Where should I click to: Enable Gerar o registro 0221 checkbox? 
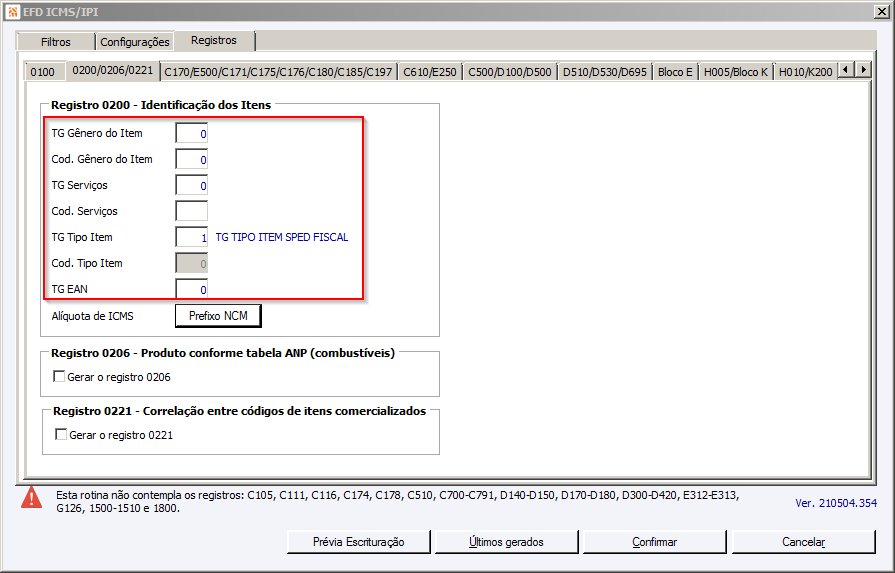(61, 434)
